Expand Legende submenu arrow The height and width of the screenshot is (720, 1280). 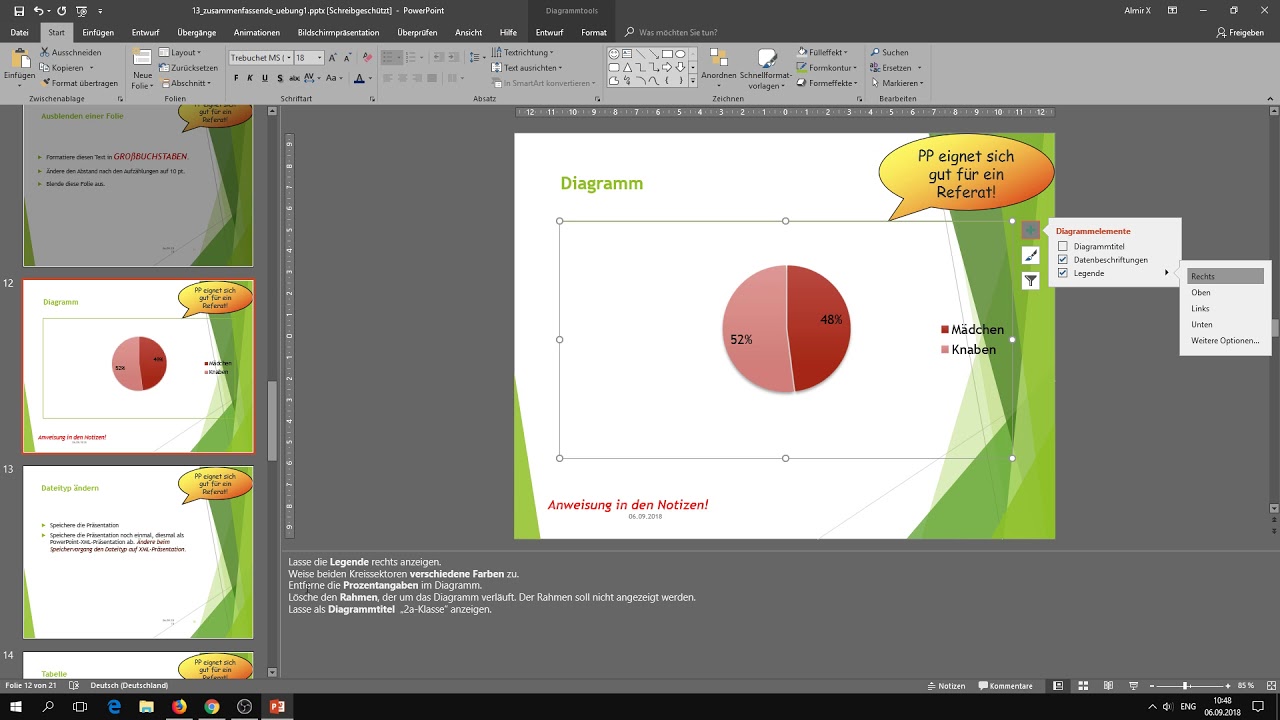pyautogui.click(x=1166, y=273)
